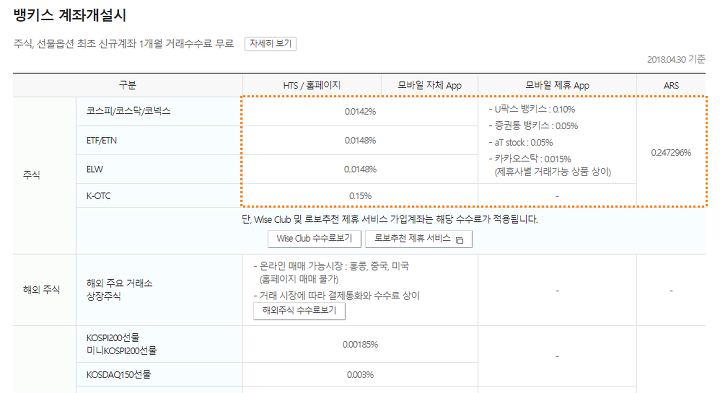Click the 모바일 제휴 App header
The height and width of the screenshot is (393, 720).
(557, 85)
